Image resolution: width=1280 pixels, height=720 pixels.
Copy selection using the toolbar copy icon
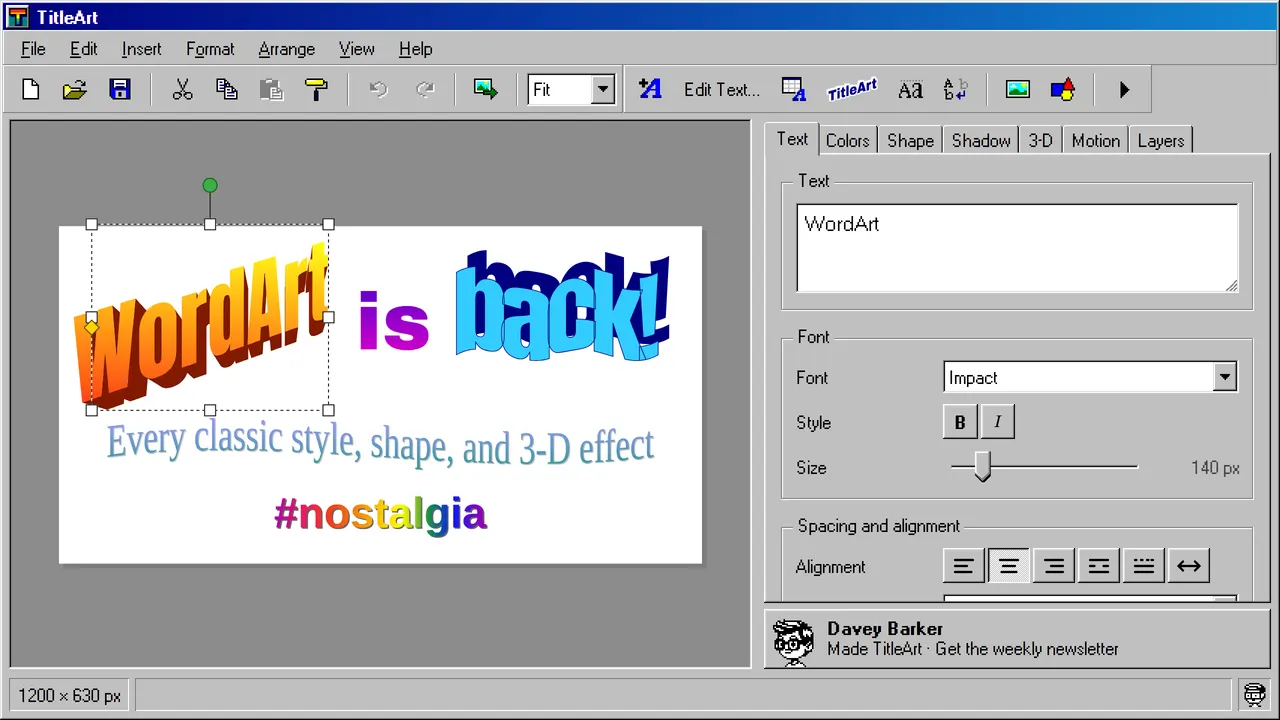227,90
